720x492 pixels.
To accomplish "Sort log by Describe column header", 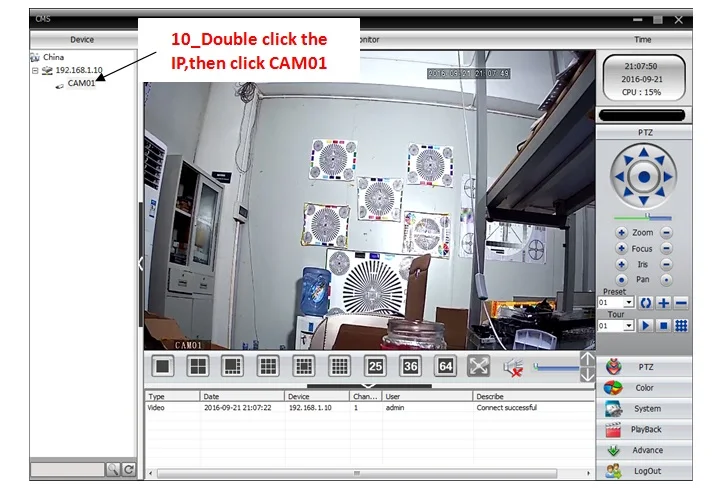I will pos(534,396).
